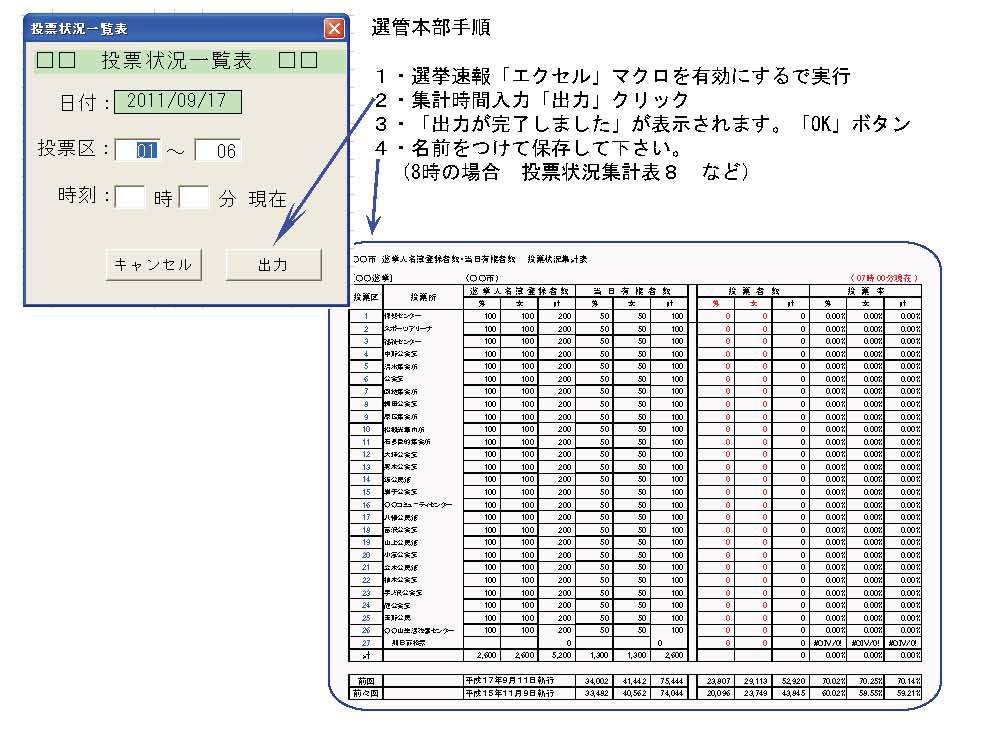Click the キャンセル (Cancel) button

click(x=155, y=264)
